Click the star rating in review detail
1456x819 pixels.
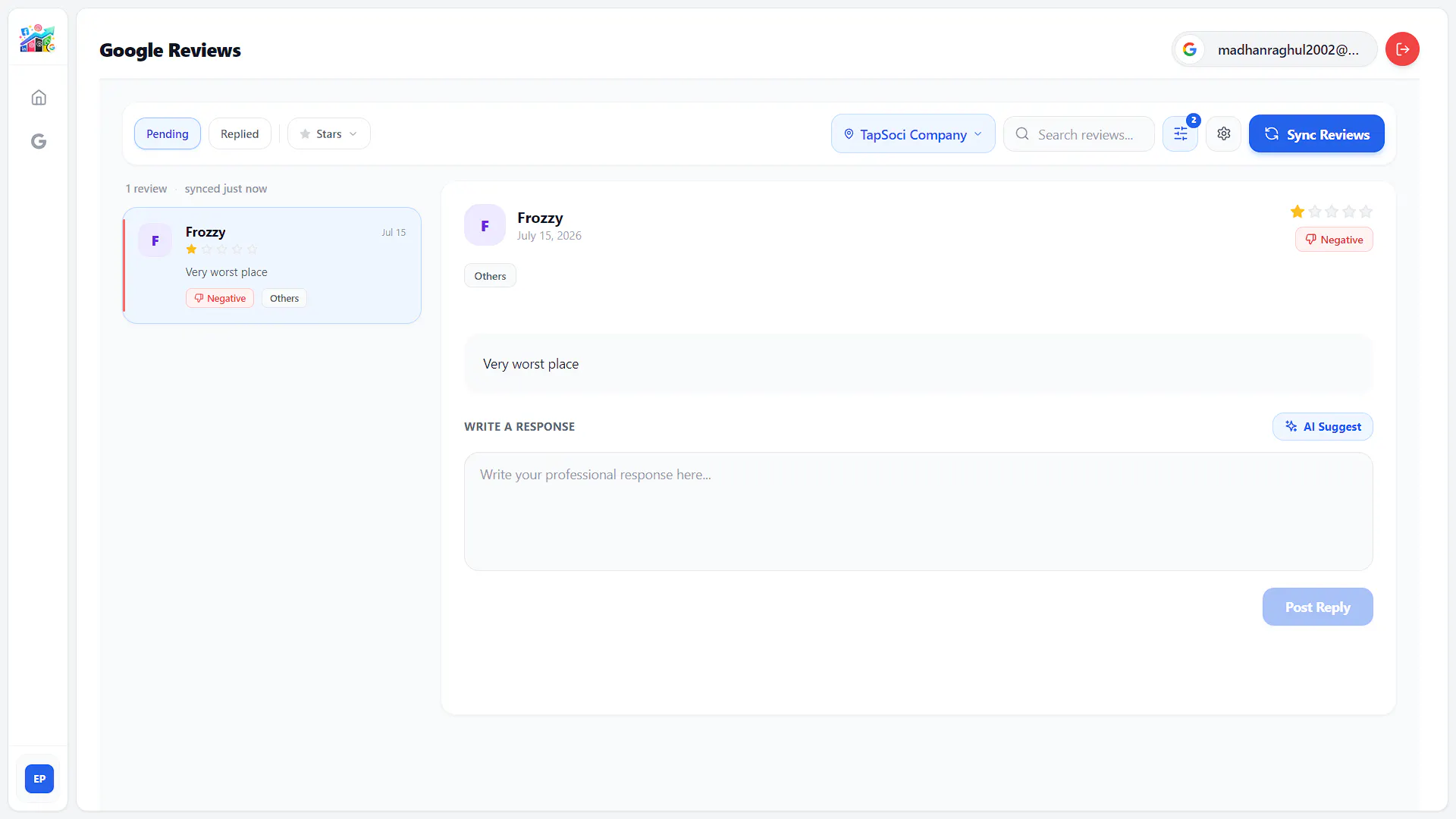point(1332,212)
